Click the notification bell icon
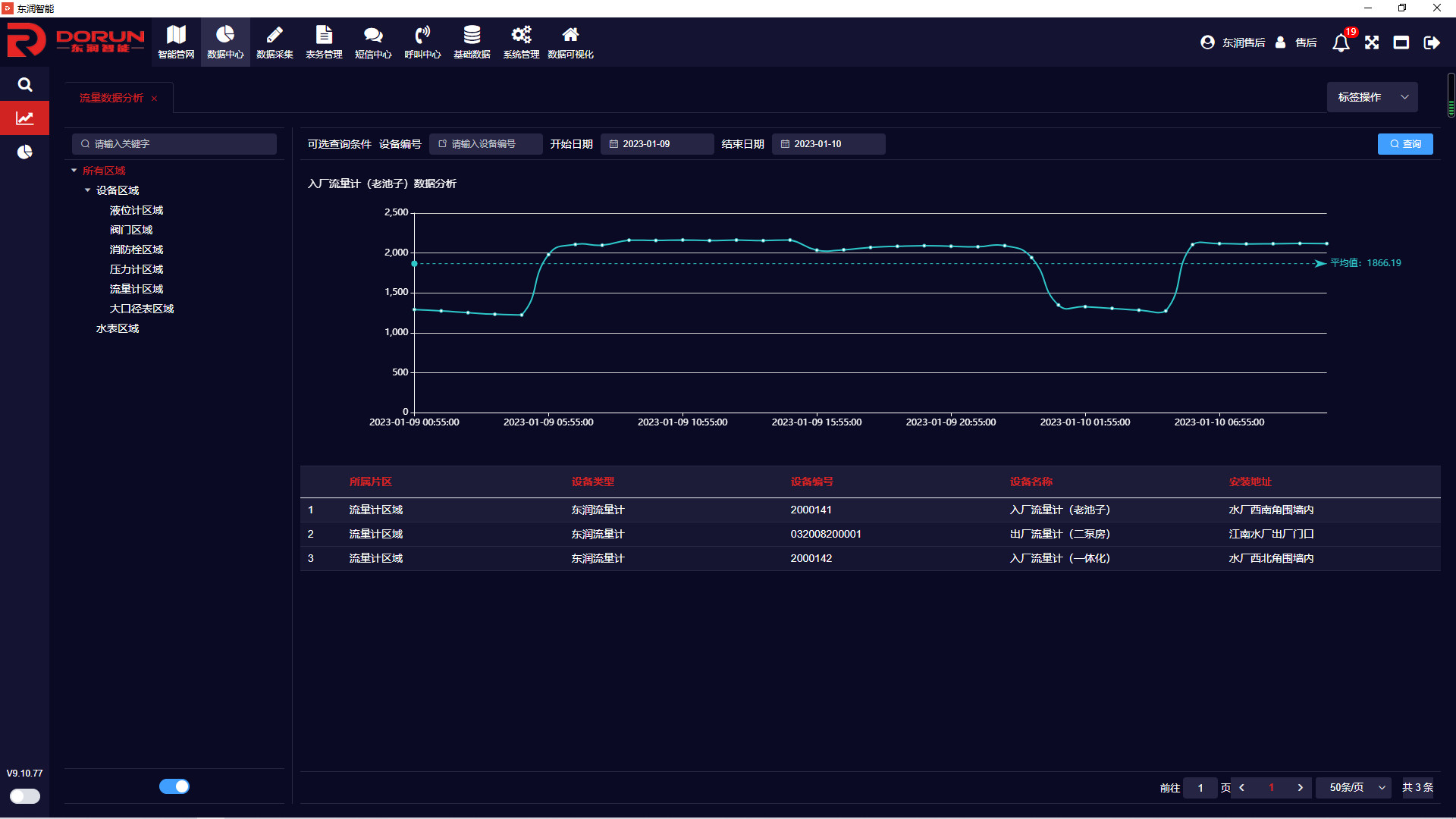 [x=1341, y=42]
